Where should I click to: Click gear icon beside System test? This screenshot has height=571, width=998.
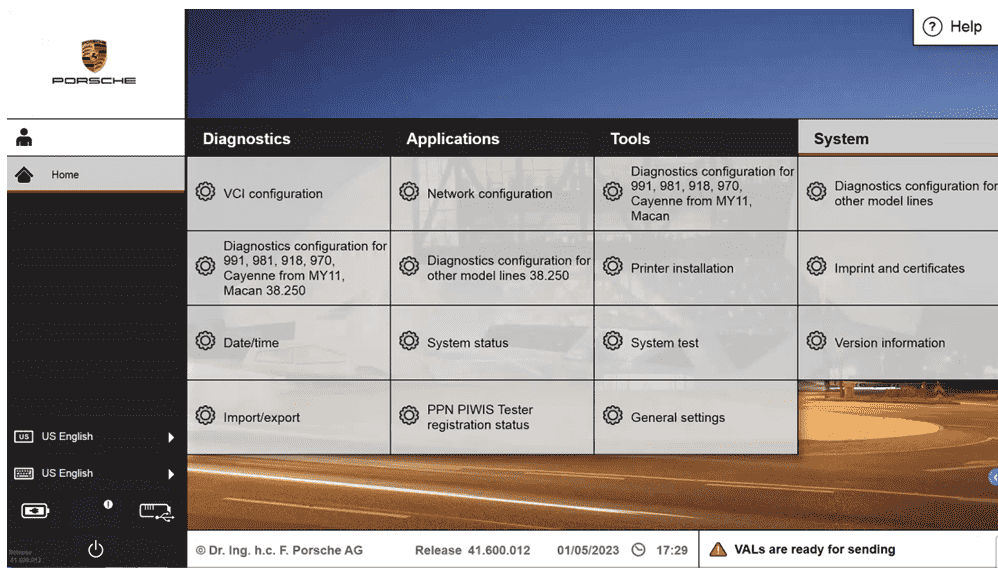(x=612, y=341)
